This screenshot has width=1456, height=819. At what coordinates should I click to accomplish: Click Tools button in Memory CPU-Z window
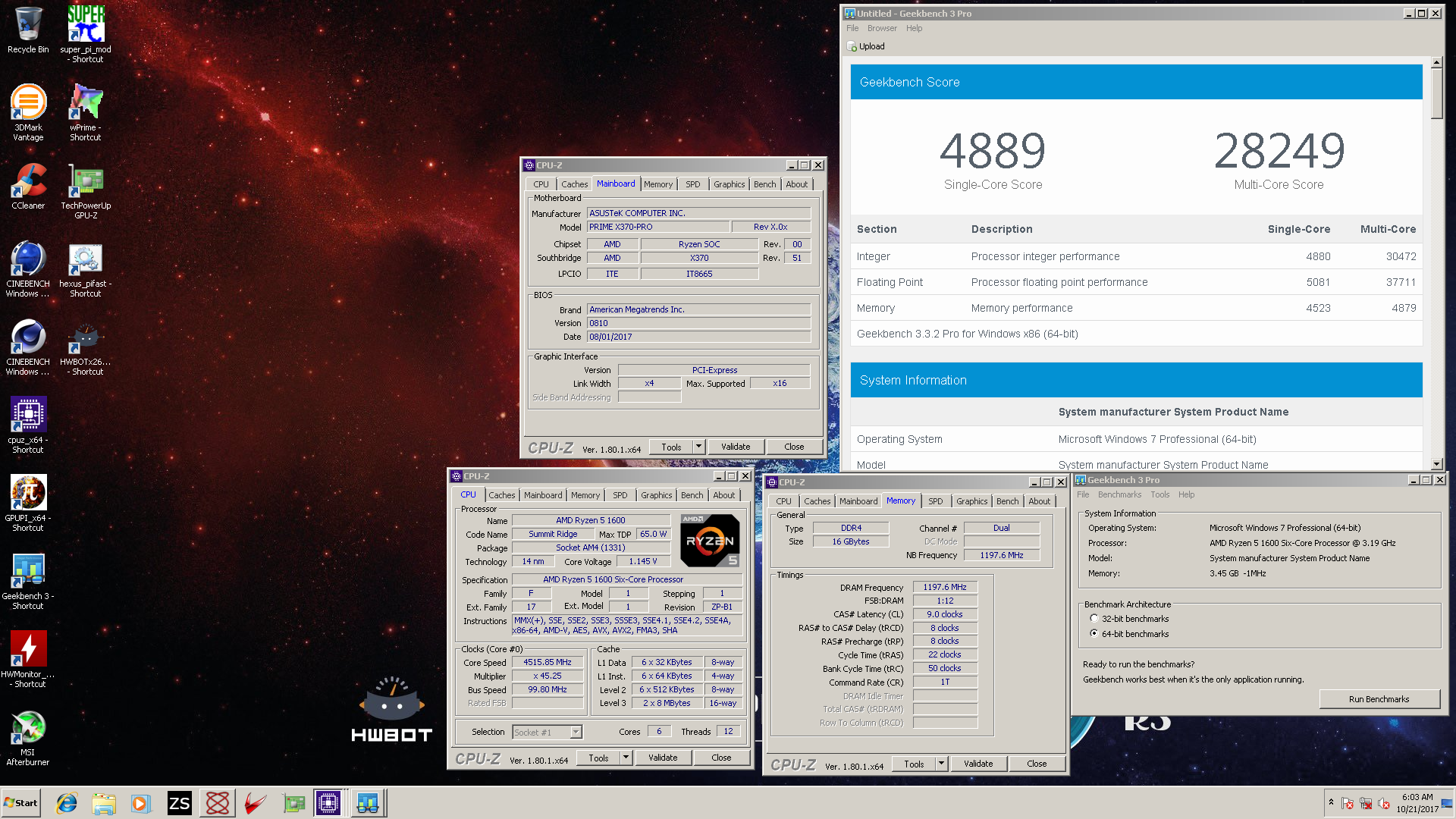coord(914,764)
